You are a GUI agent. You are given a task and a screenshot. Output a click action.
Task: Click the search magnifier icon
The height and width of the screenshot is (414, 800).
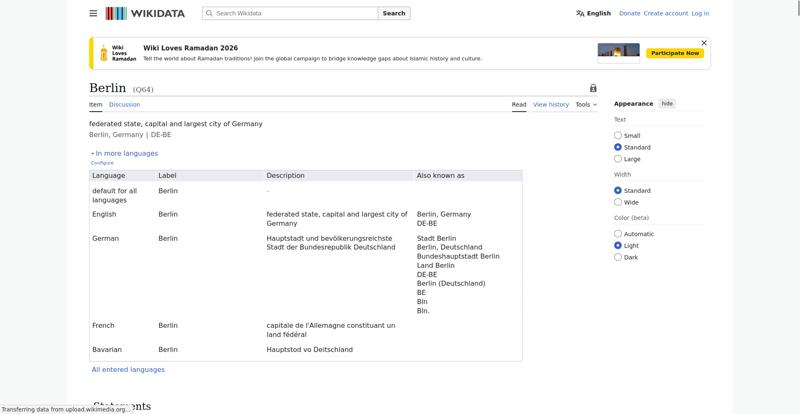pyautogui.click(x=209, y=14)
